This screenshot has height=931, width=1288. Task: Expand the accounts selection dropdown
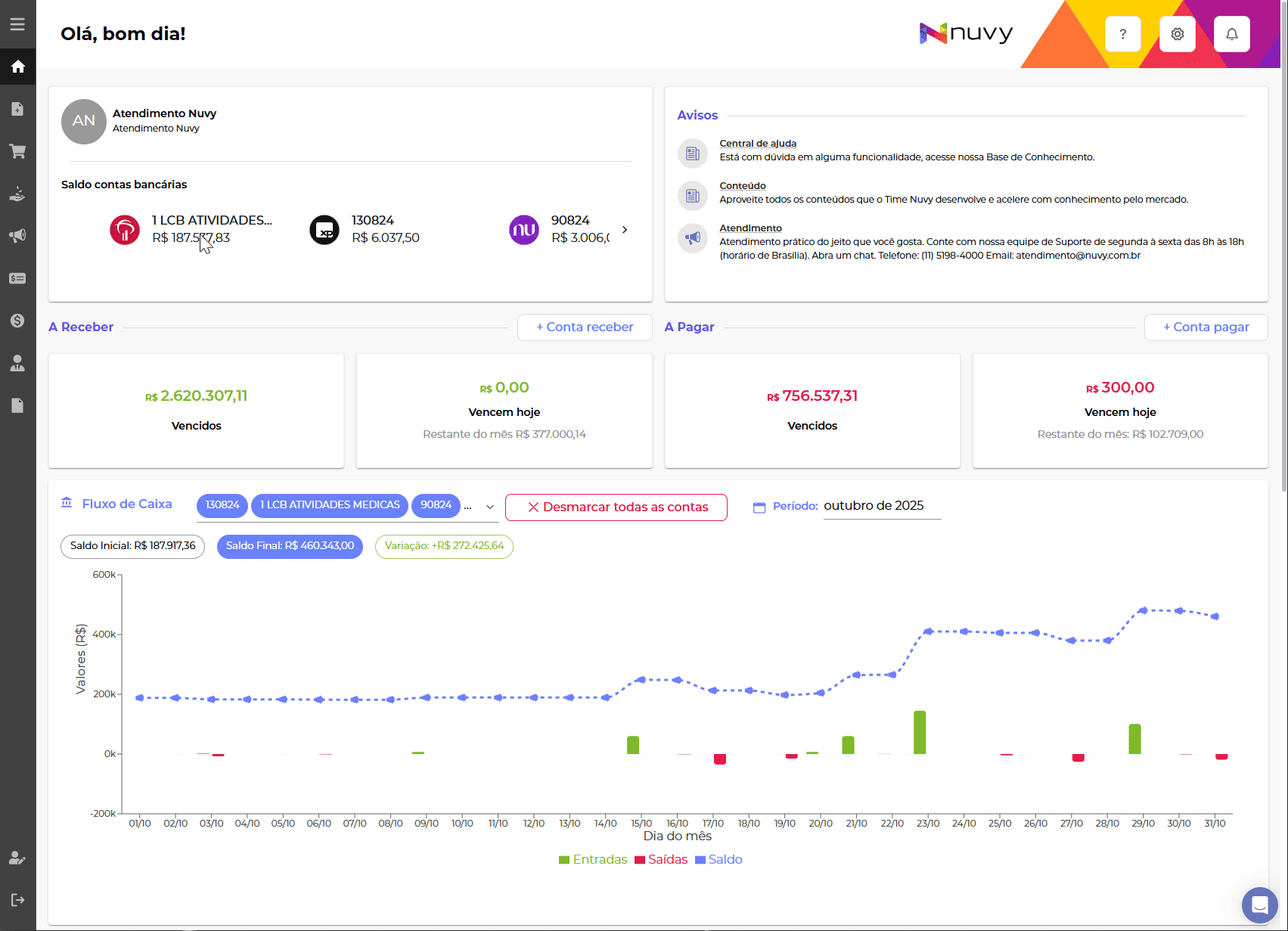(x=489, y=507)
